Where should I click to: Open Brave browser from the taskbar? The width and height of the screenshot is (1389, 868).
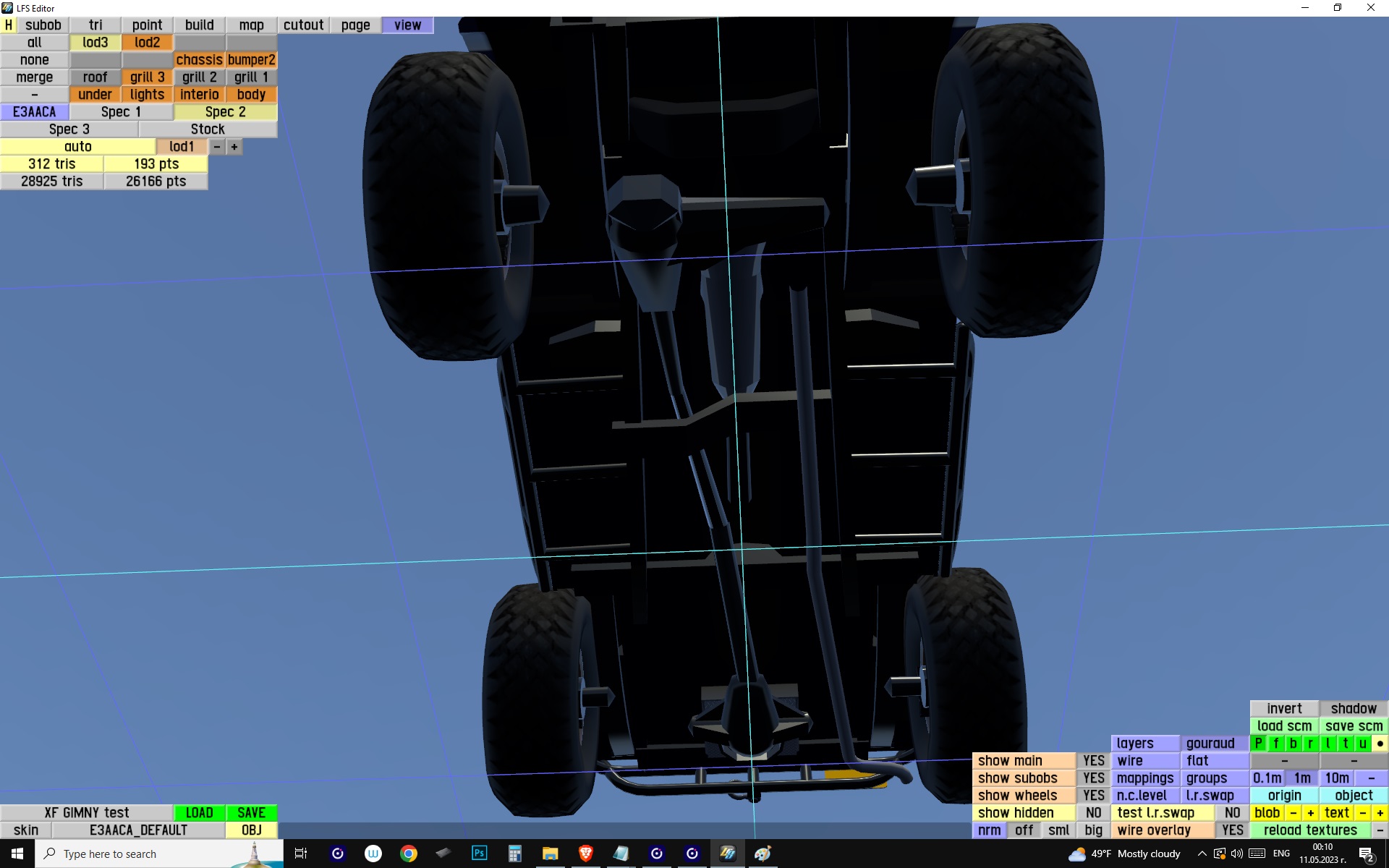[x=585, y=854]
